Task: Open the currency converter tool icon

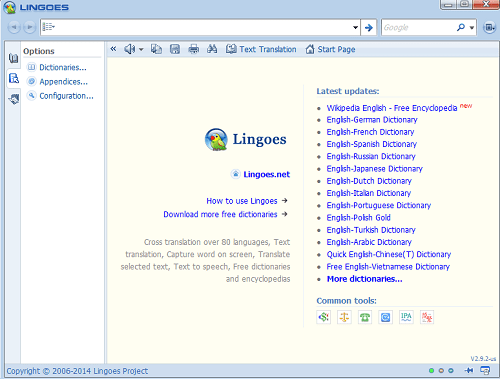Action: click(x=323, y=317)
